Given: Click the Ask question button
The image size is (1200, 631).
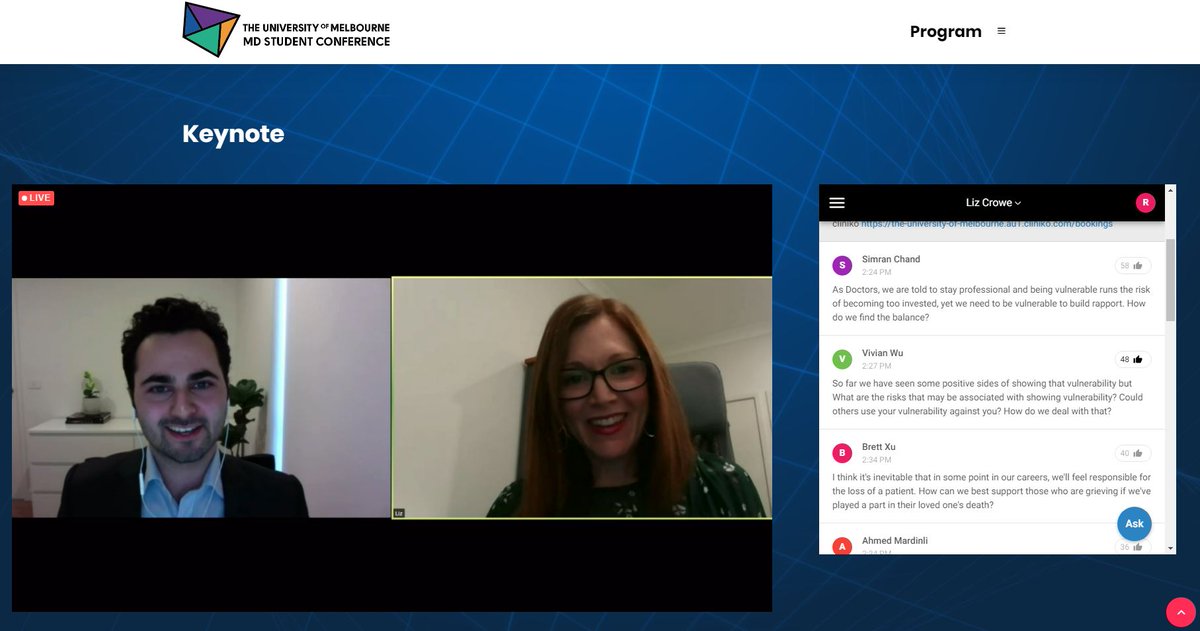Looking at the screenshot, I should pyautogui.click(x=1134, y=524).
